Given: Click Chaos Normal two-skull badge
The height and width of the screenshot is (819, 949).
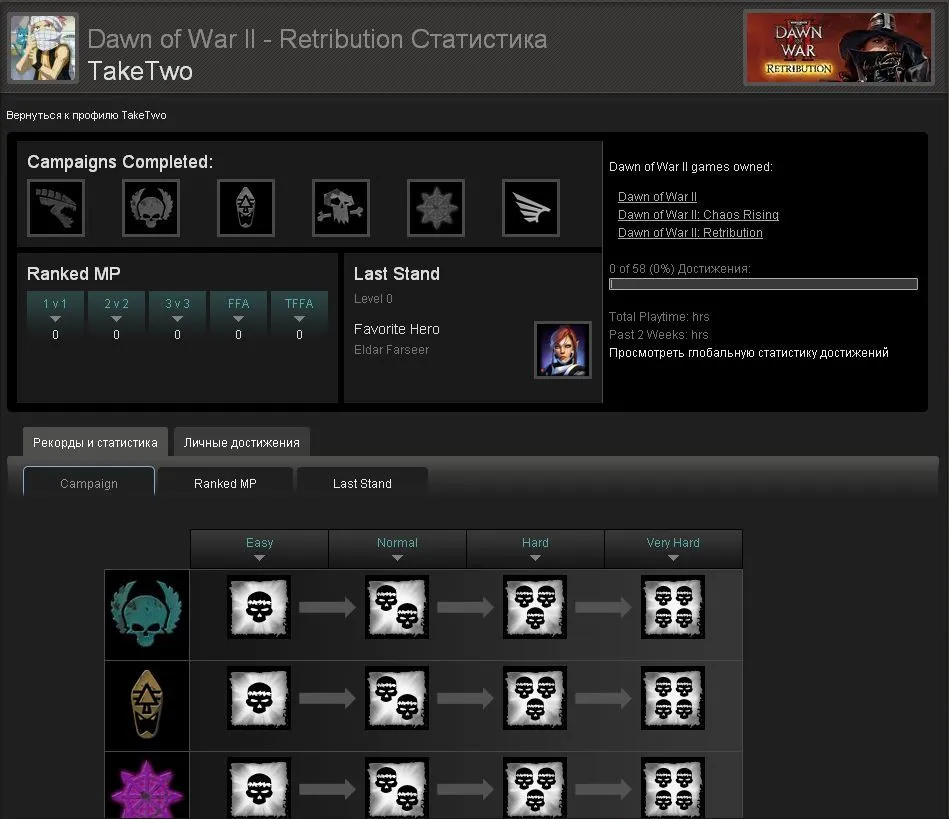Looking at the screenshot, I should tap(397, 788).
